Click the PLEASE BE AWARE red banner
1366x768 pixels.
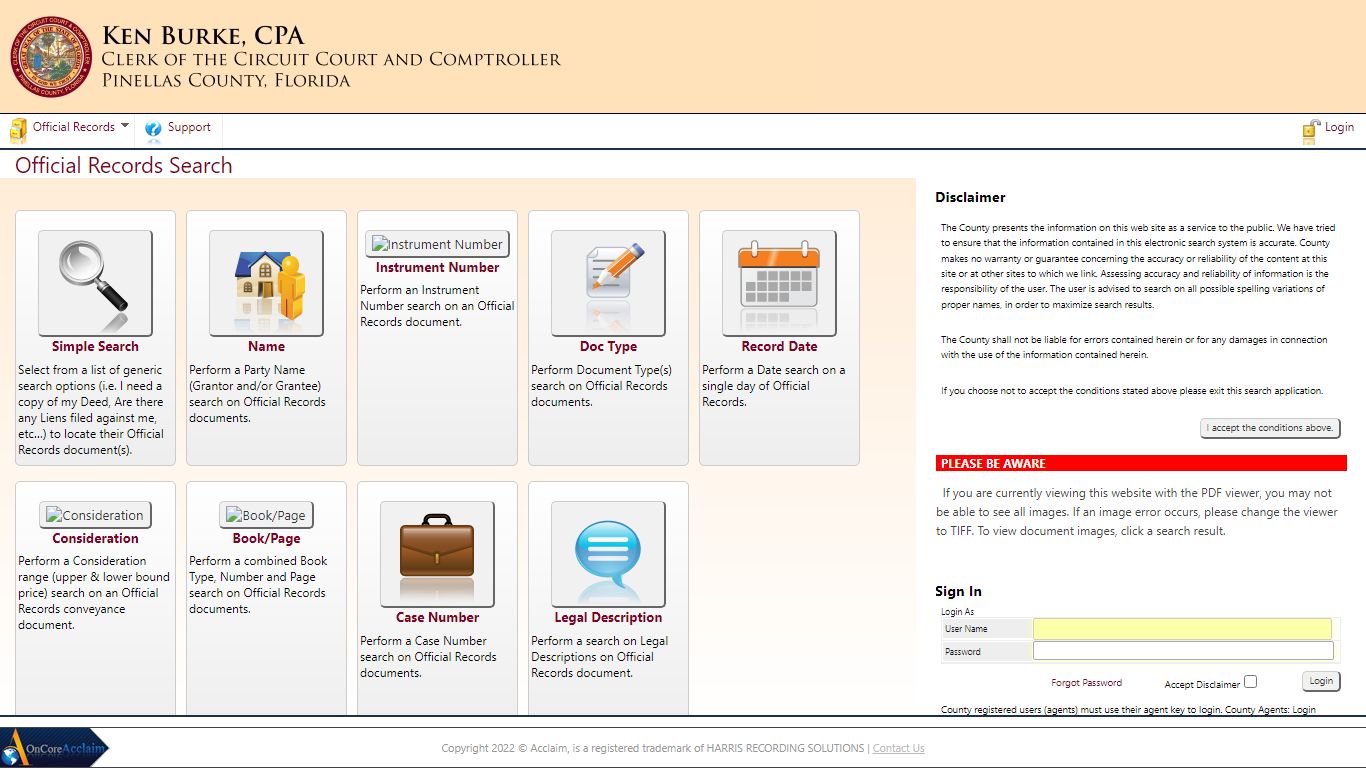click(x=1141, y=464)
